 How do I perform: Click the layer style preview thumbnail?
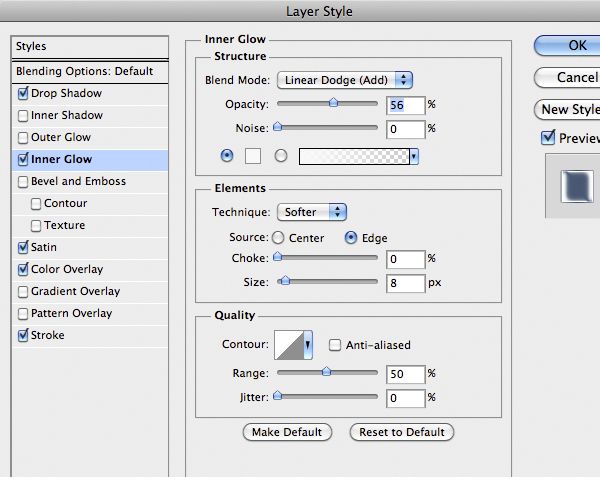(571, 184)
